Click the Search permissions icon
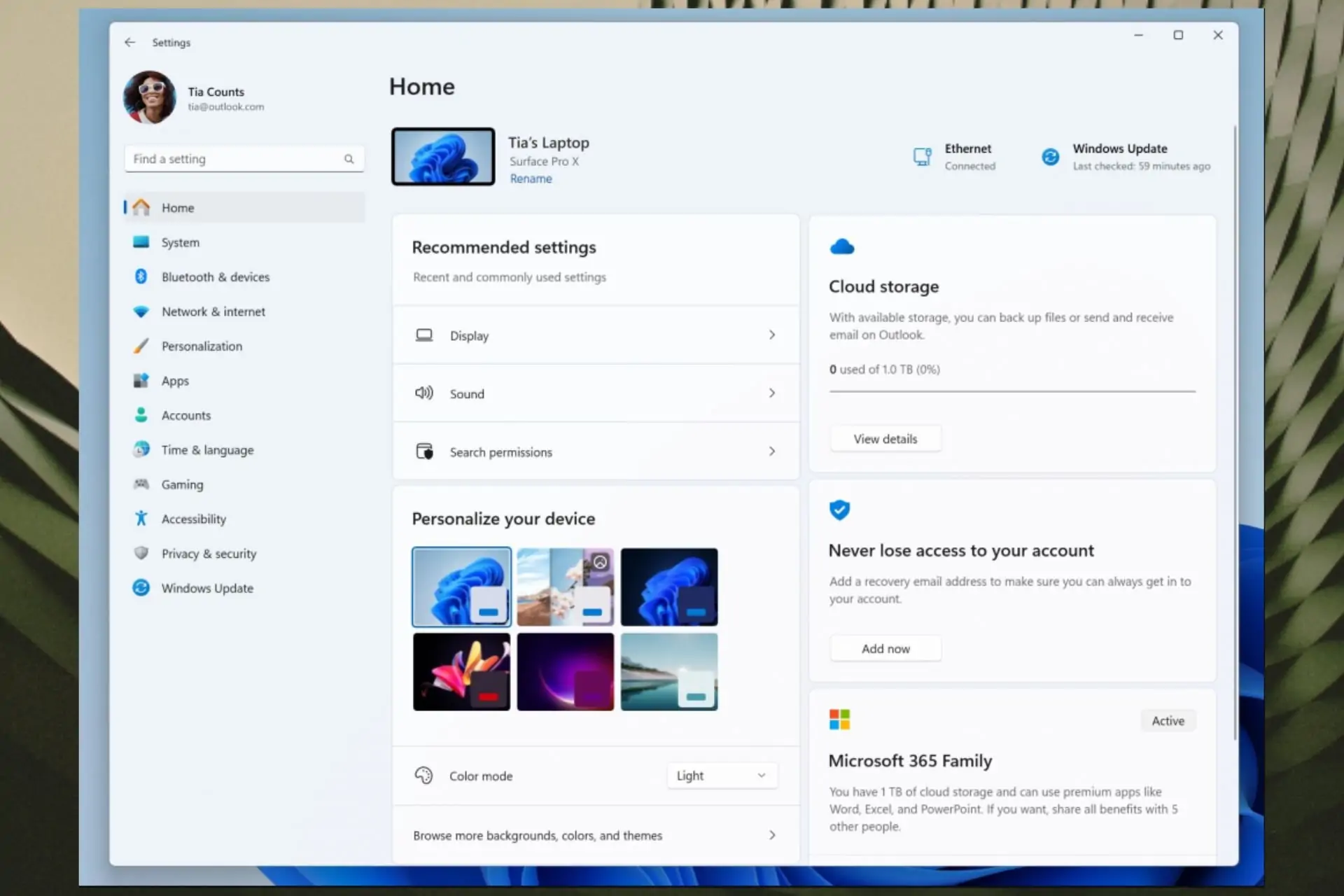 [424, 452]
